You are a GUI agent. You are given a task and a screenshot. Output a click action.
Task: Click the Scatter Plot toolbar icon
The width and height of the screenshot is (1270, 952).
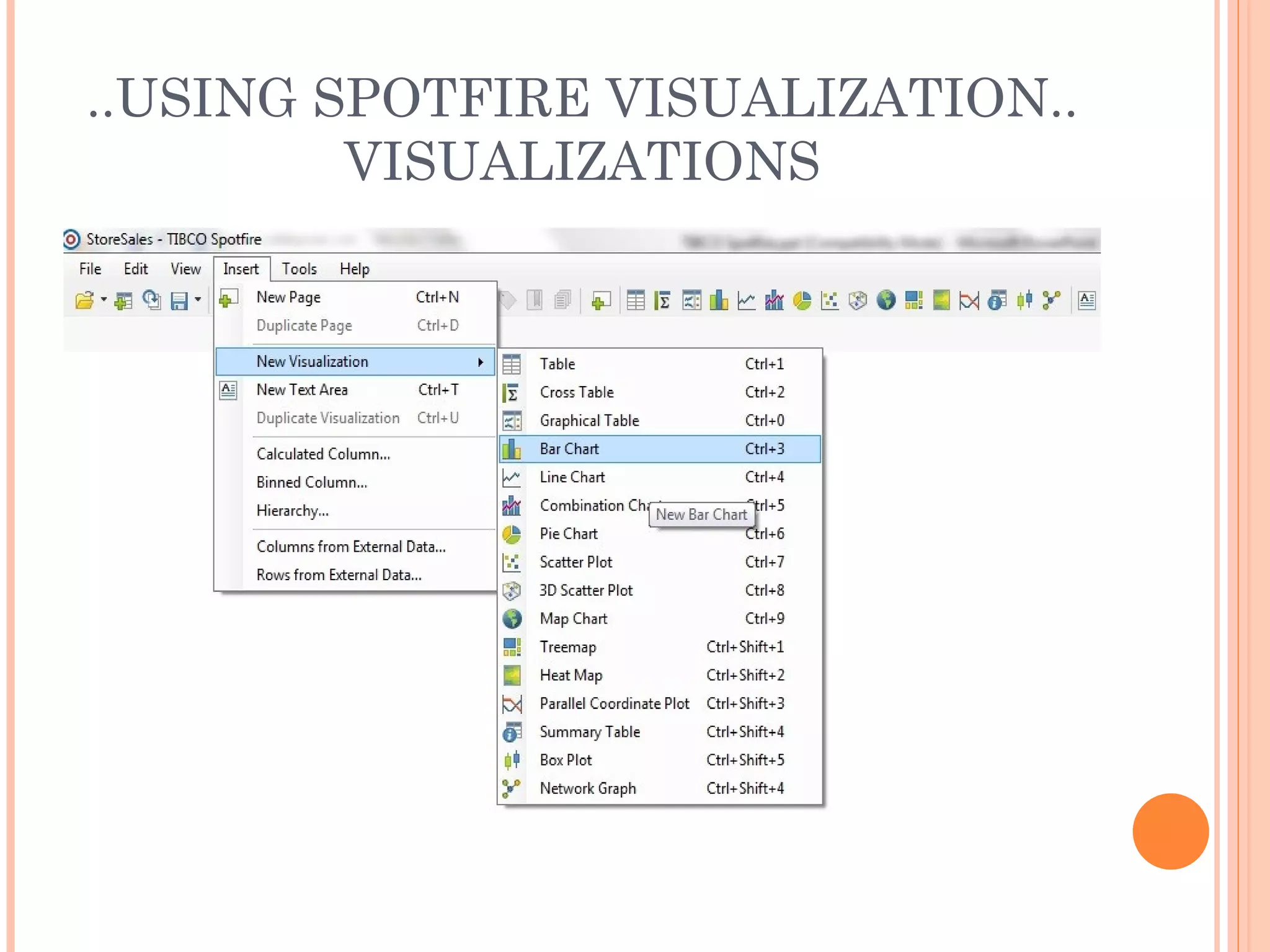(x=830, y=301)
